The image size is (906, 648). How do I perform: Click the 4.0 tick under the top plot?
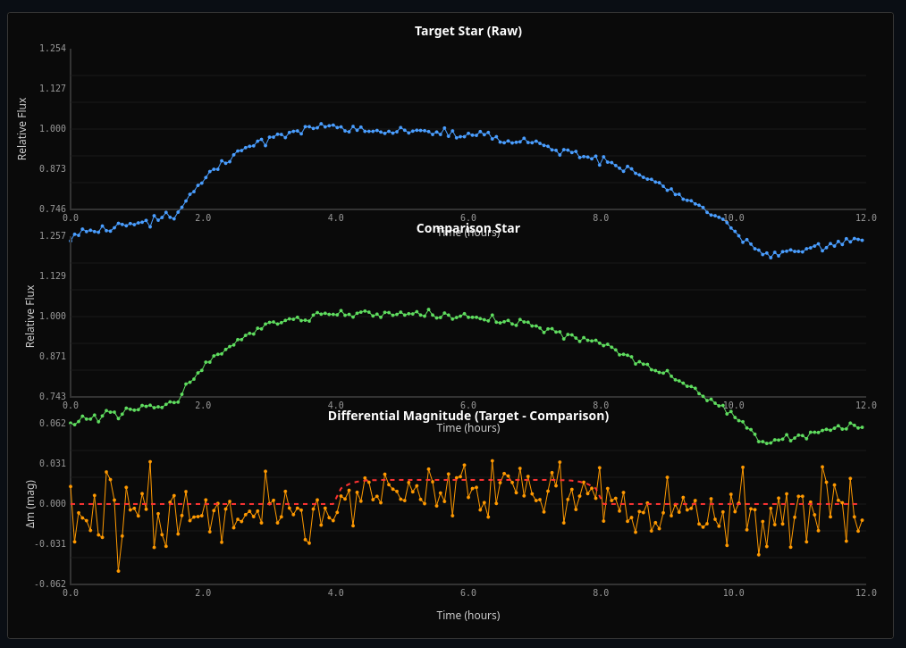point(336,215)
